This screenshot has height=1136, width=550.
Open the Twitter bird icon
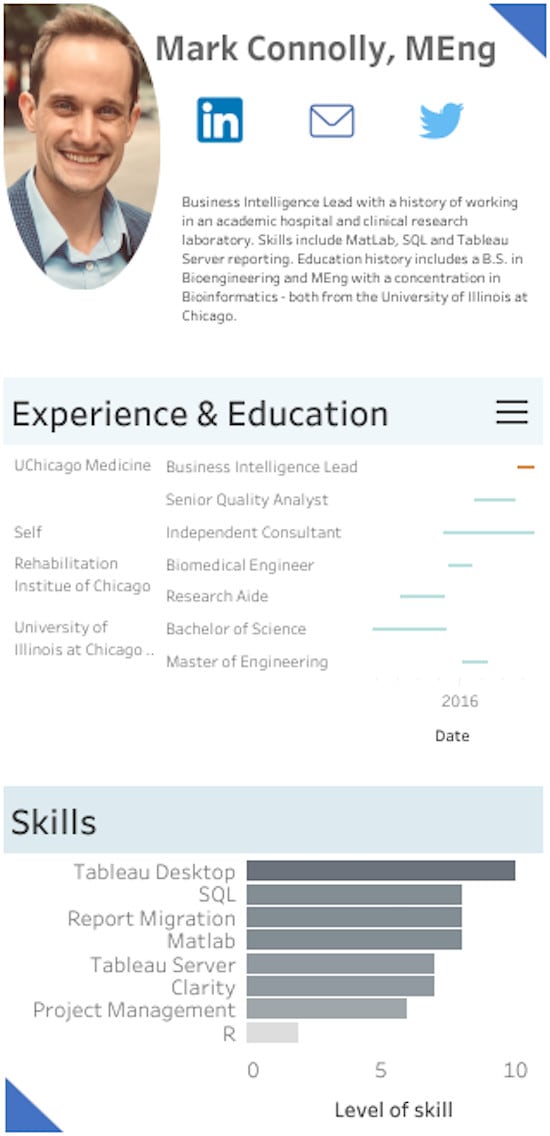441,120
